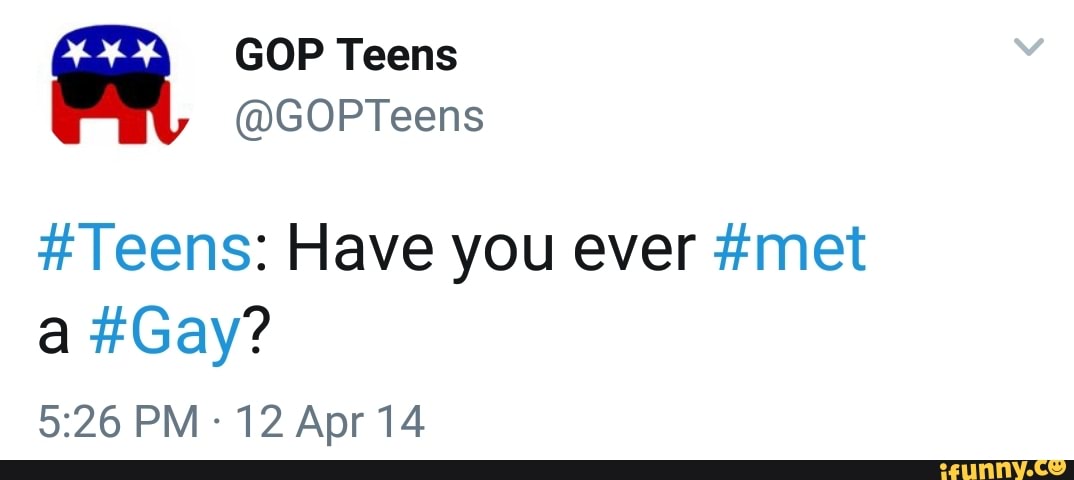
Task: Click the GOP elephant avatar
Action: [111, 87]
